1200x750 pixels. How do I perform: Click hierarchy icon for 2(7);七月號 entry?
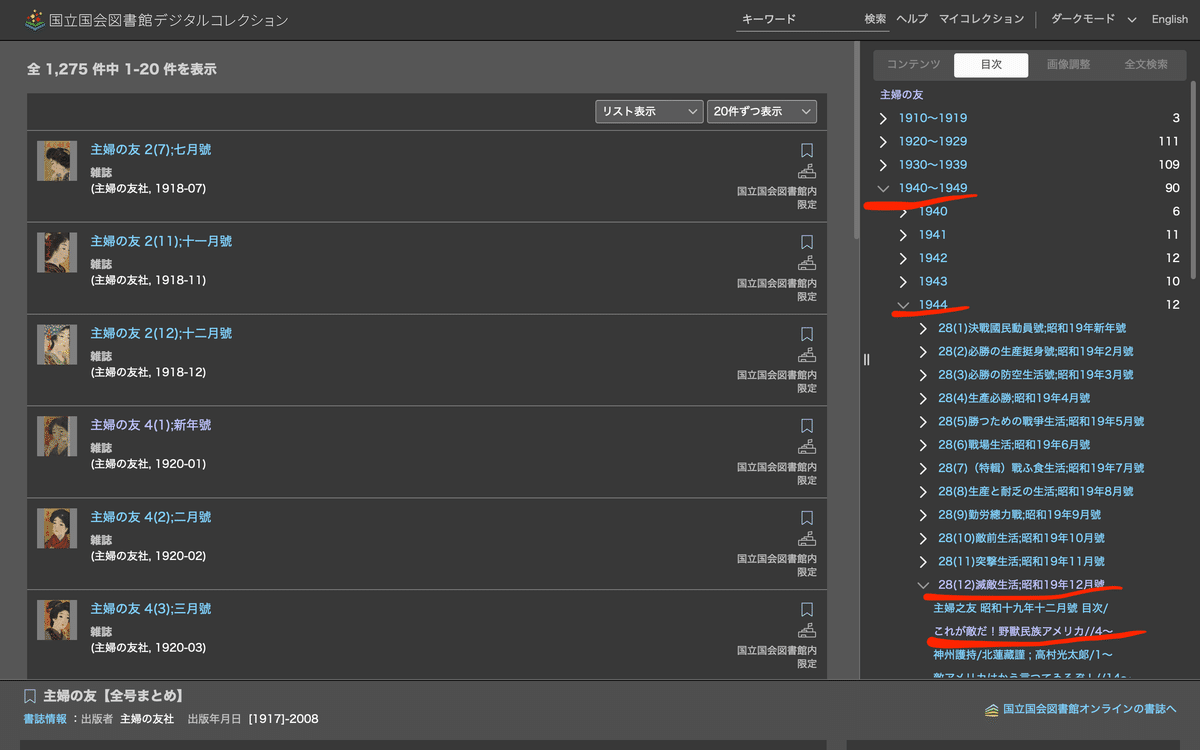click(807, 172)
